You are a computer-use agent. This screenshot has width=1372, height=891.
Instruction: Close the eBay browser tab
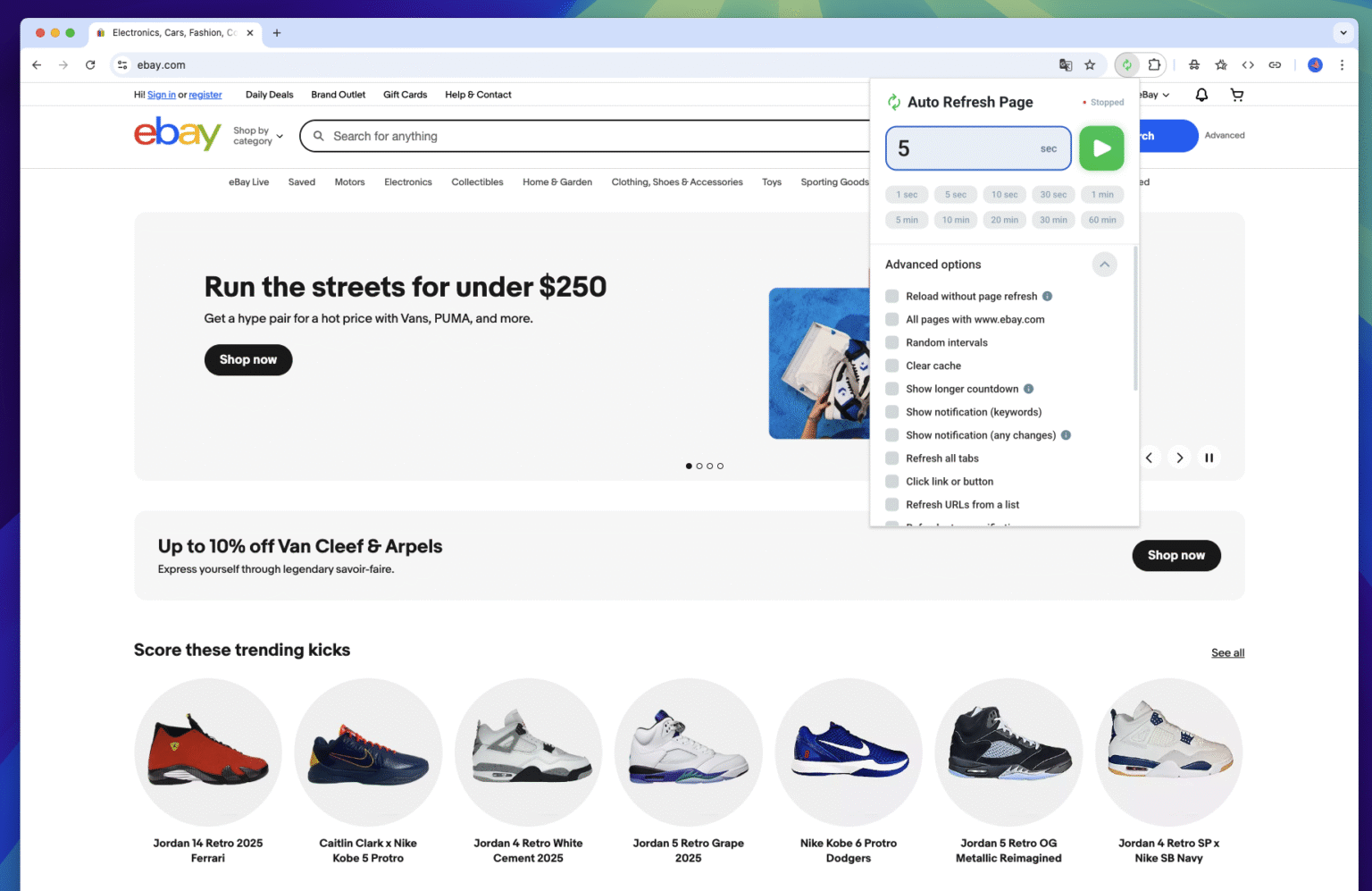tap(250, 33)
